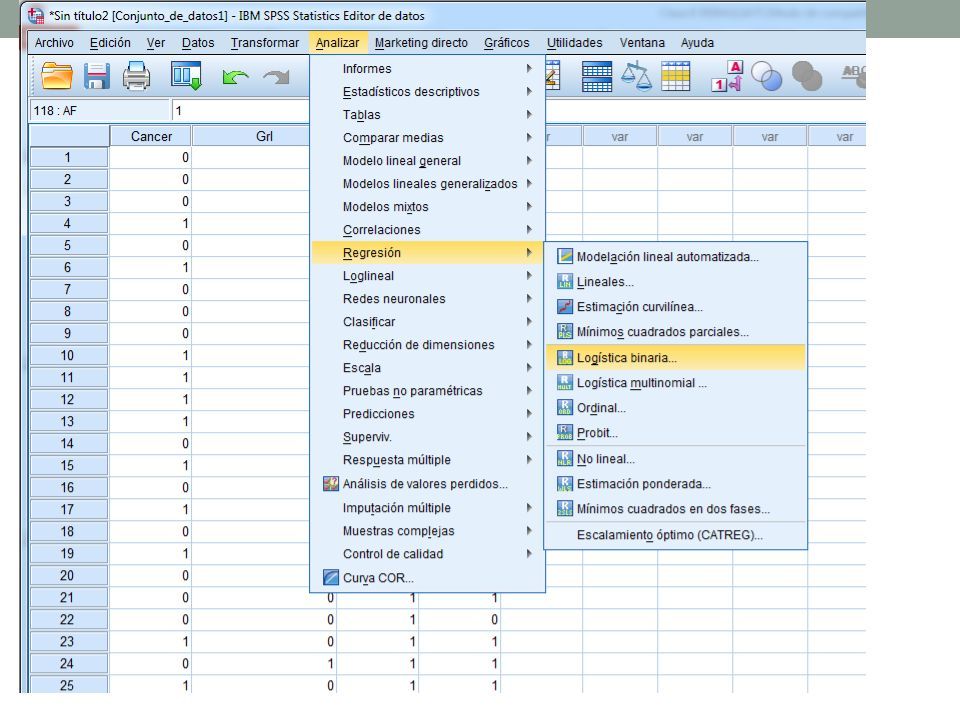Expand the Predicciones submenu
The image size is (960, 720).
coord(427,414)
